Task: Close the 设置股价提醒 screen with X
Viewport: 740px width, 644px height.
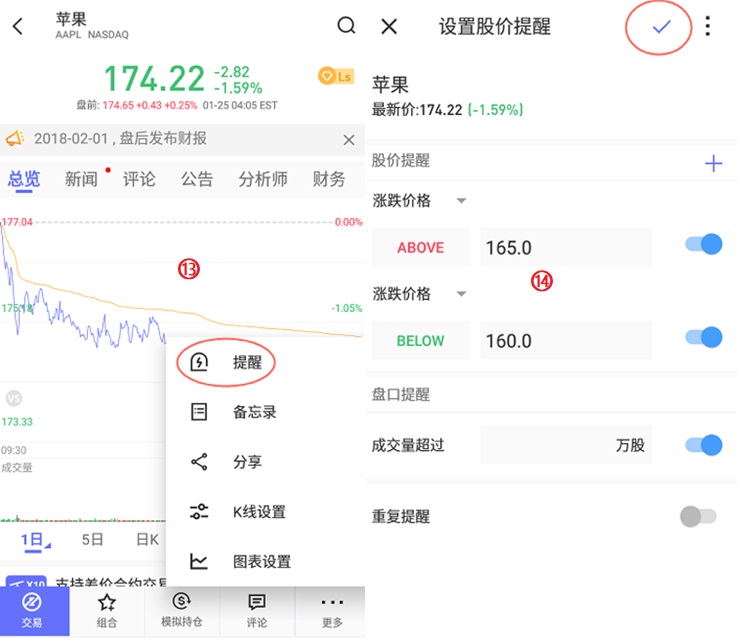Action: tap(389, 26)
